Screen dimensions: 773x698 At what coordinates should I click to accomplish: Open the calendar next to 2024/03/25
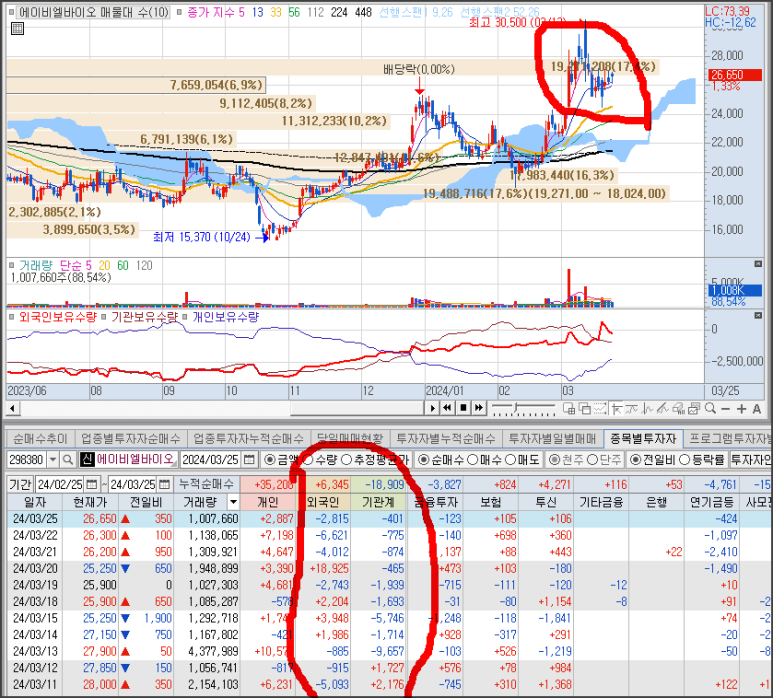249,460
